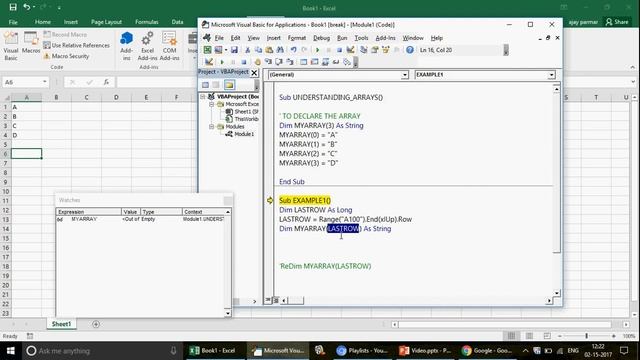Open Macros in the Excel ribbon
The height and width of the screenshot is (360, 640).
tap(31, 43)
